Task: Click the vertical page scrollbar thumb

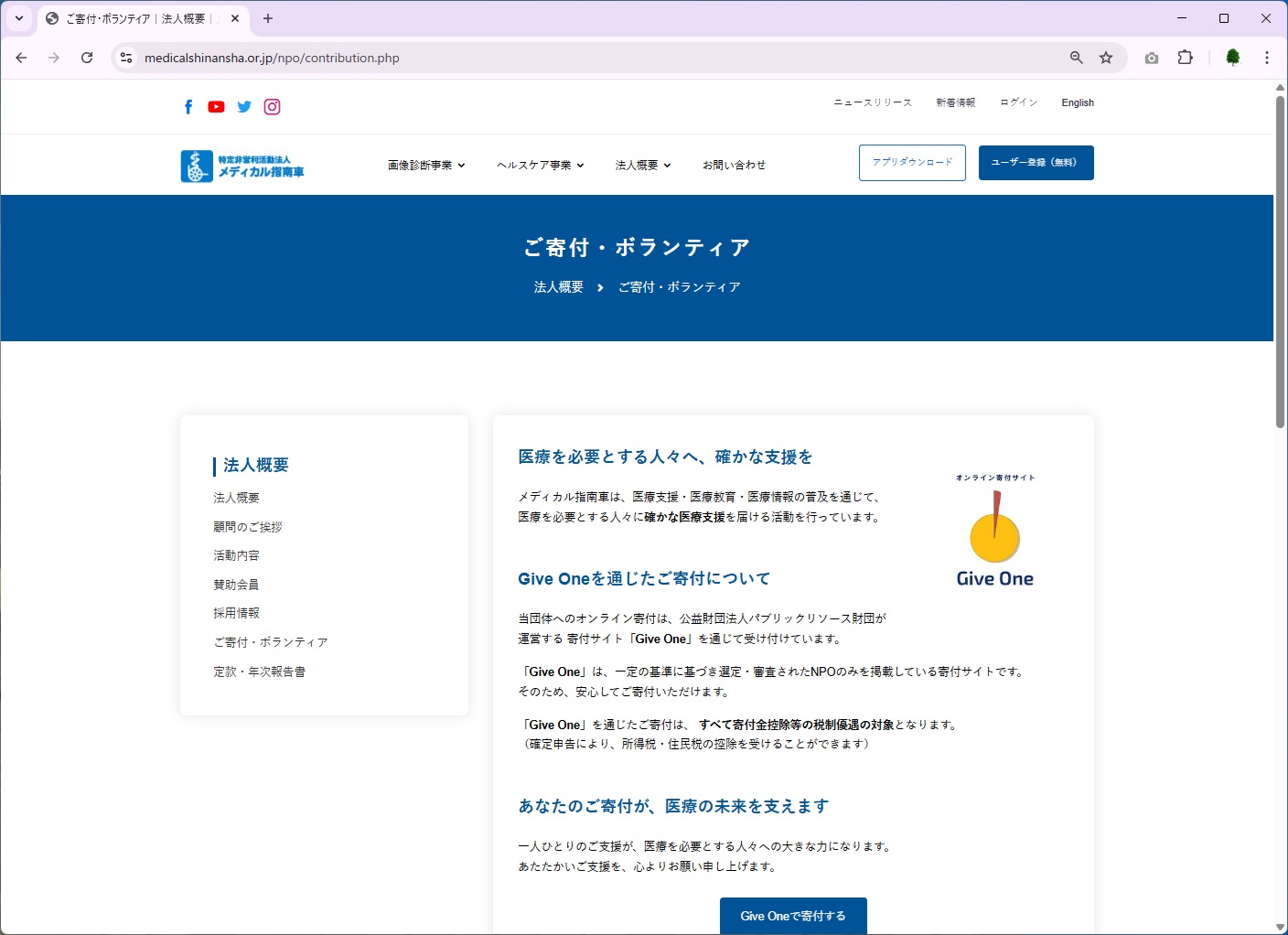Action: pos(1280,261)
